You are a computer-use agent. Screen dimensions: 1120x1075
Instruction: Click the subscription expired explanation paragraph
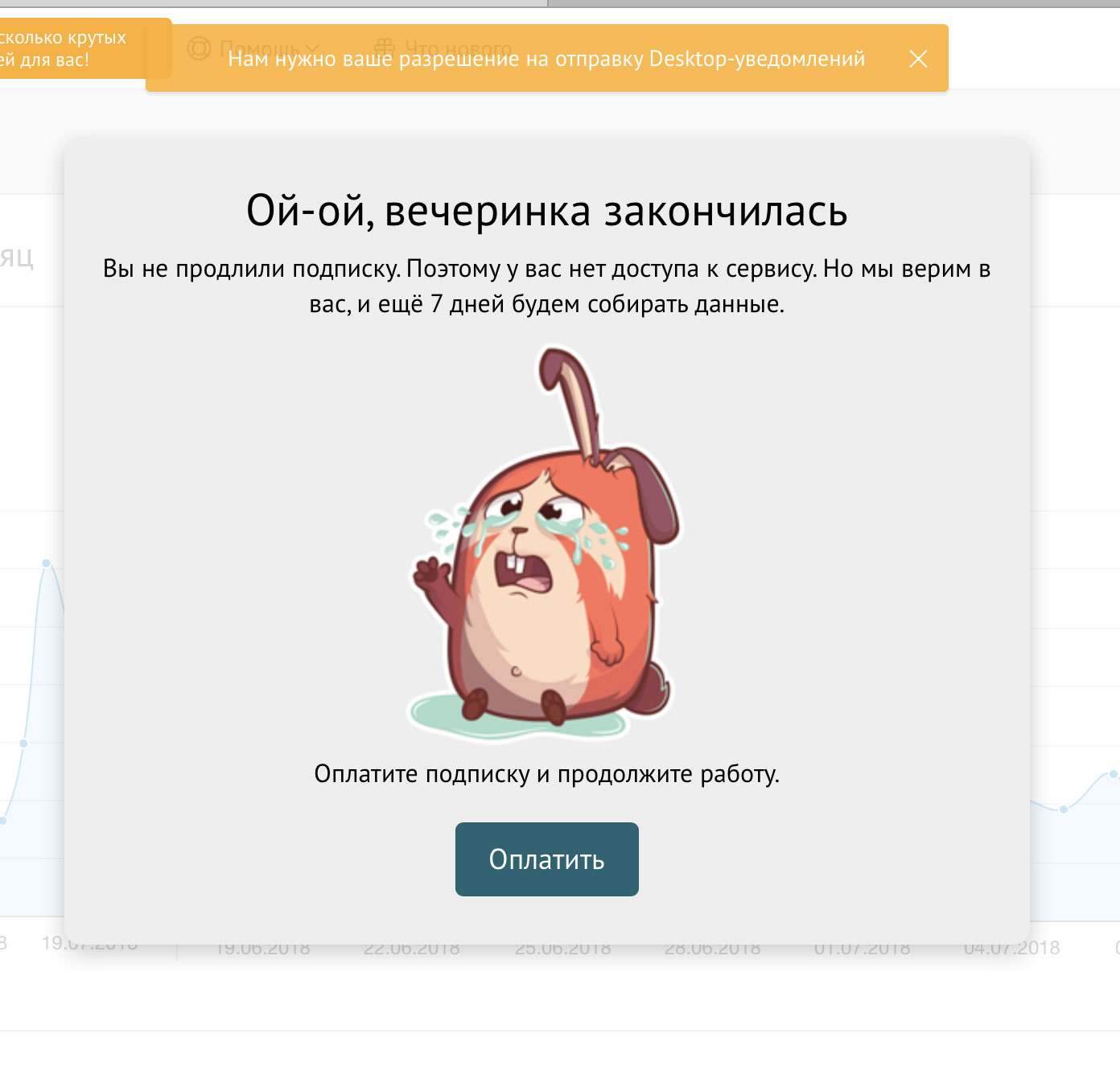pyautogui.click(x=547, y=286)
